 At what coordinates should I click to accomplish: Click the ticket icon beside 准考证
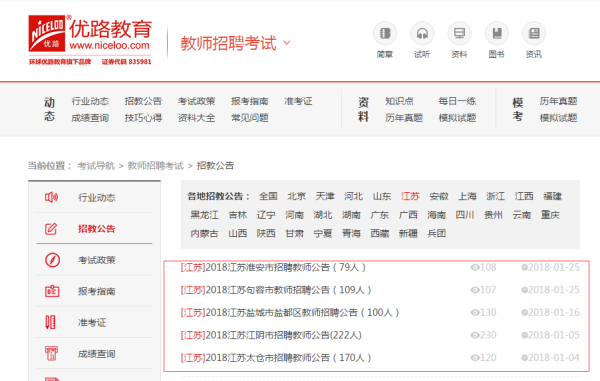[51, 322]
